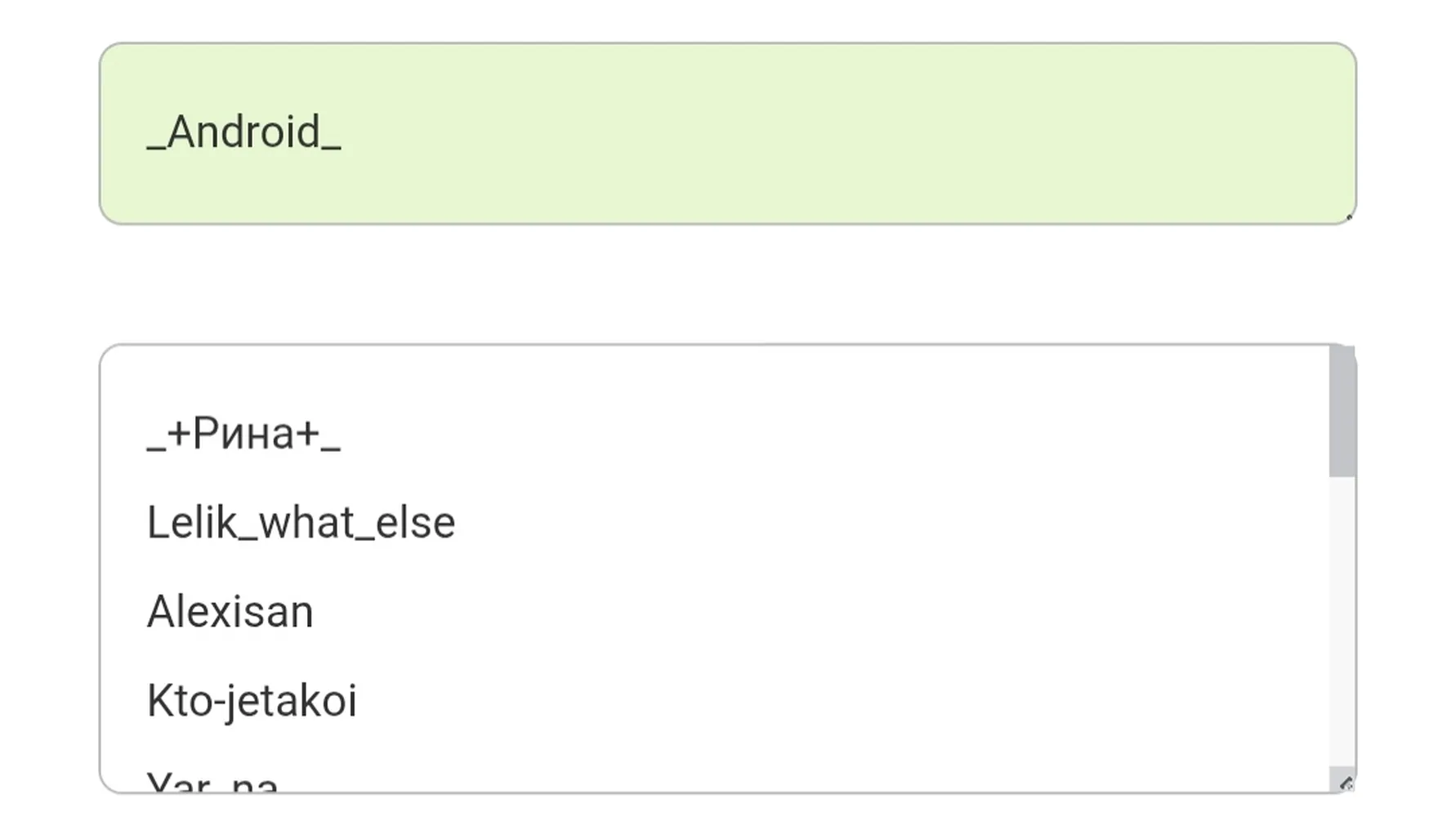This screenshot has height=817, width=1456.
Task: Pick Kto-jetakoi from the list
Action: tap(252, 700)
